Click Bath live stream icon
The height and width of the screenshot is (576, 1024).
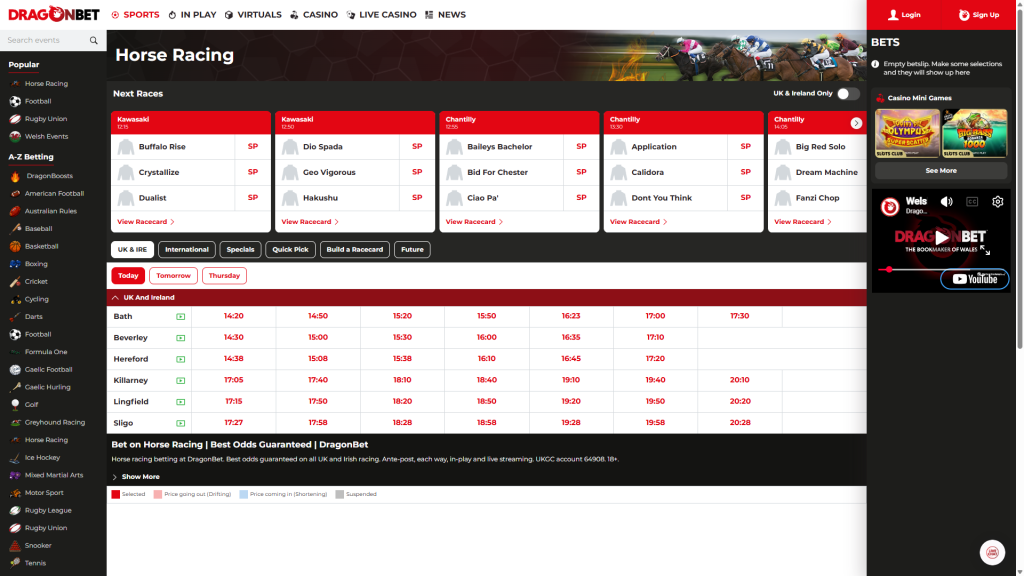coord(180,317)
